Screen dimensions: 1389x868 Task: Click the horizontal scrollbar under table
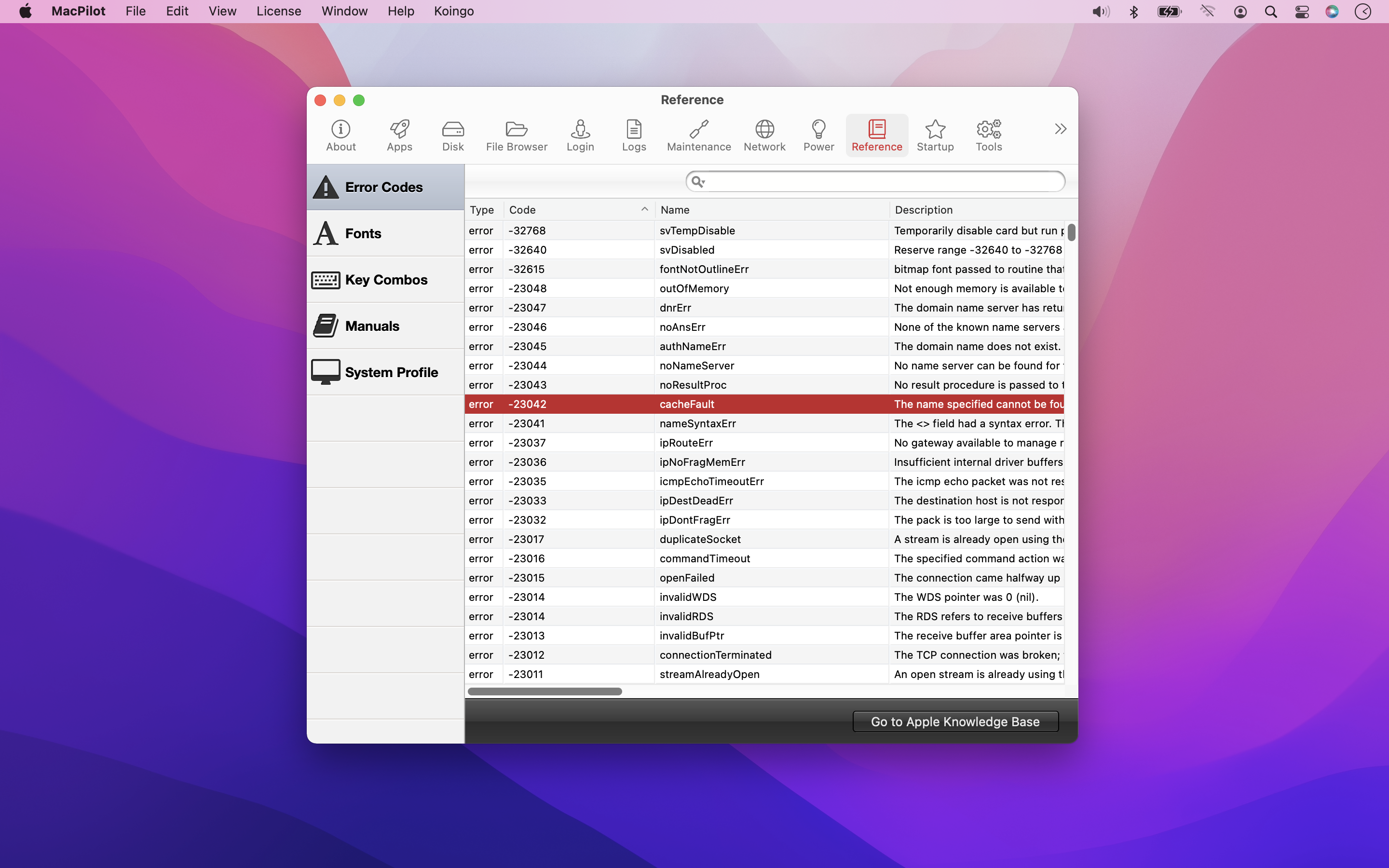pos(544,691)
